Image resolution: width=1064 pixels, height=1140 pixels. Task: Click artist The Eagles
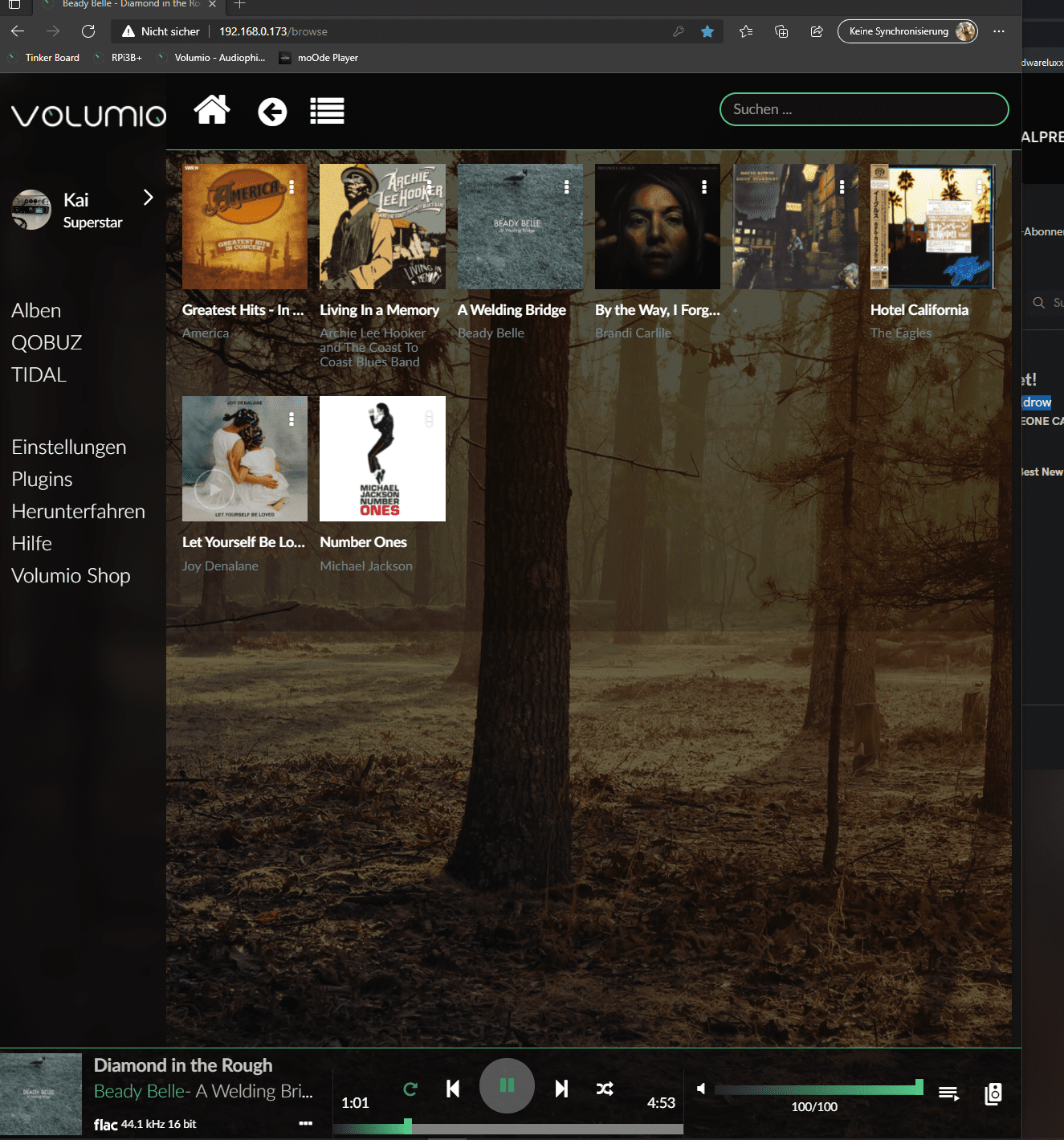point(901,333)
